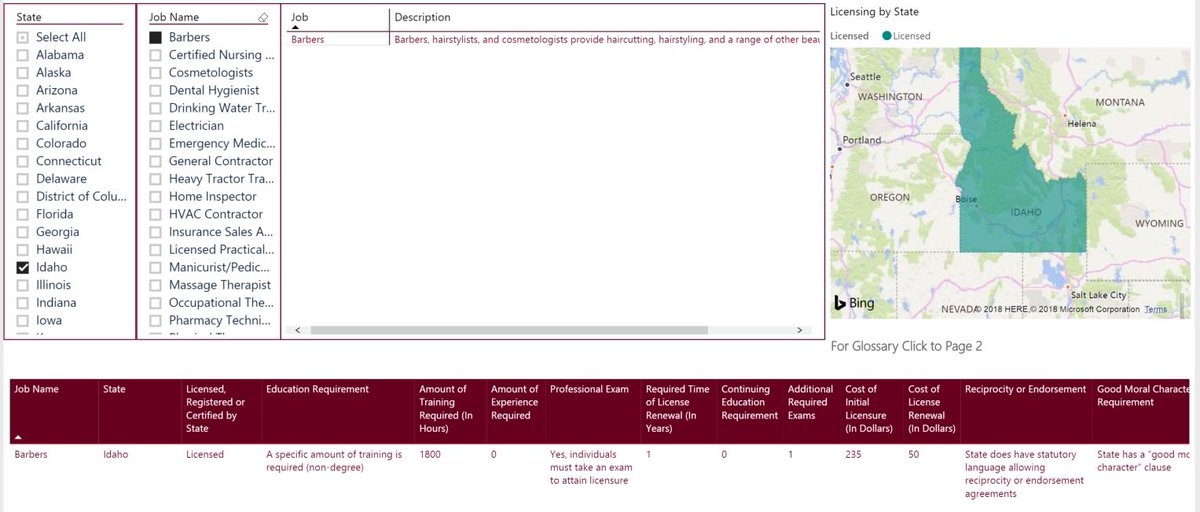Image resolution: width=1200 pixels, height=512 pixels.
Task: Select the HVAC Contractor job checkbox
Action: pos(155,214)
